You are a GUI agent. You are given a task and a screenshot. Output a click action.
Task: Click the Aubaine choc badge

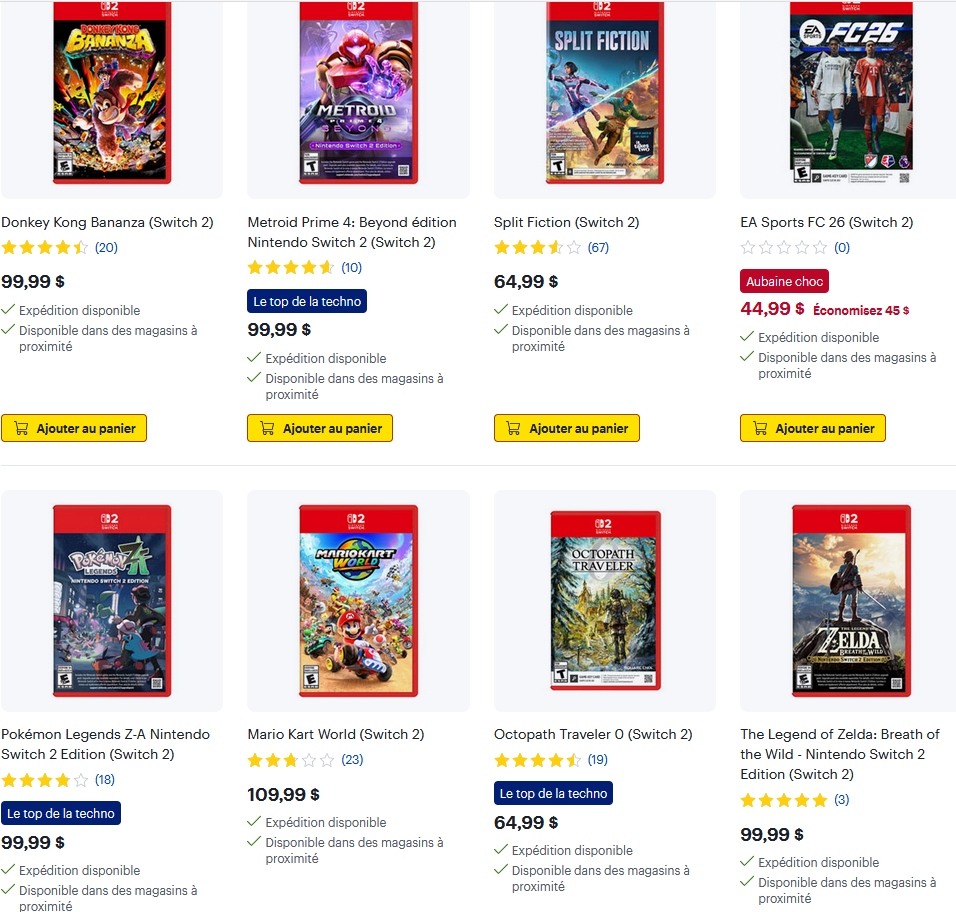click(x=785, y=281)
